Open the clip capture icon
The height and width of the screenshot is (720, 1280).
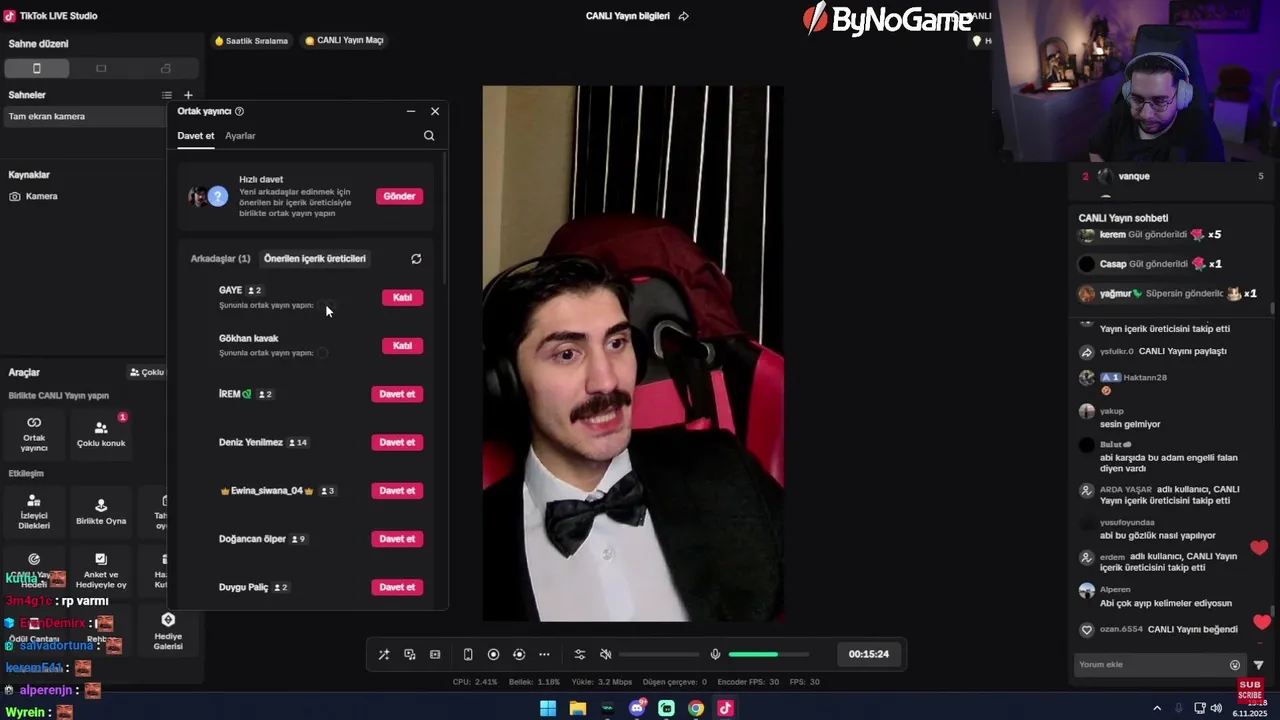pyautogui.click(x=435, y=655)
